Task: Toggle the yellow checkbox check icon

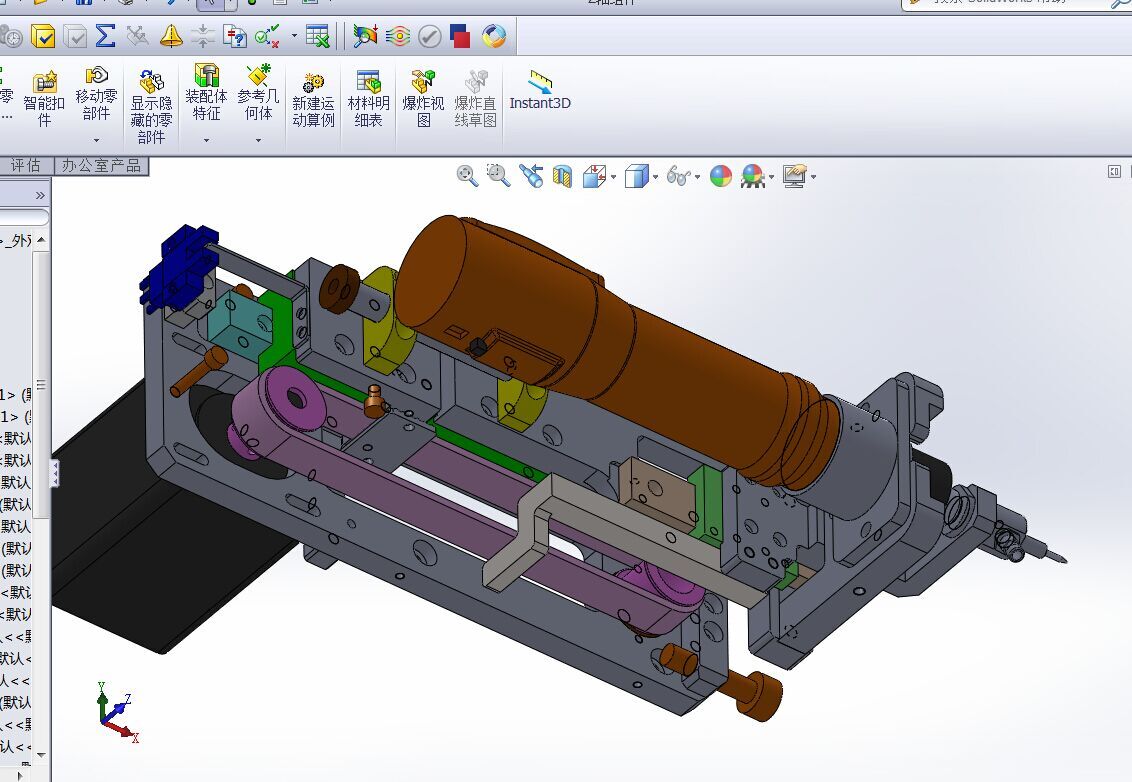Action: (x=43, y=35)
